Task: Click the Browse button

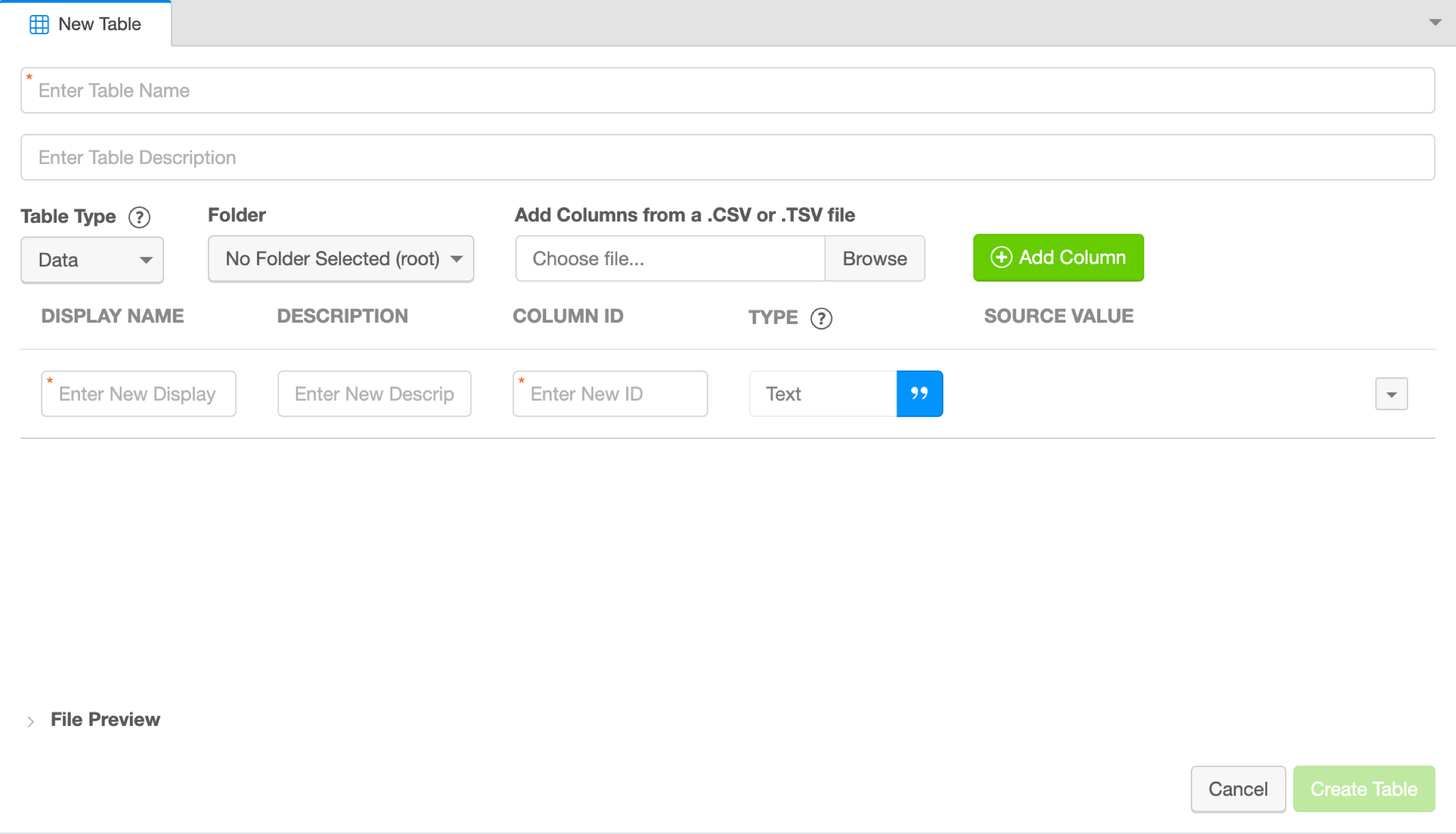Action: tap(874, 259)
